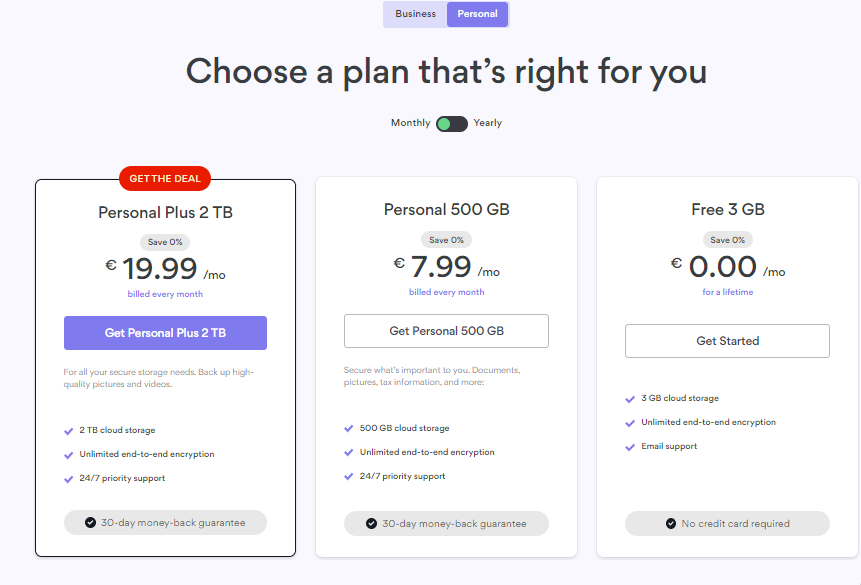Click the Free 3 GB plan title
Screen dimensions: 861x585
coord(728,209)
